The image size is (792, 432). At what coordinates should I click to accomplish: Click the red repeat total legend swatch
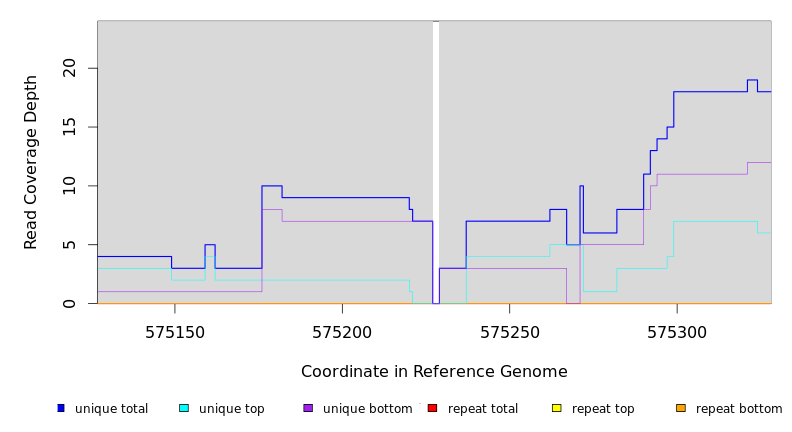tap(432, 408)
